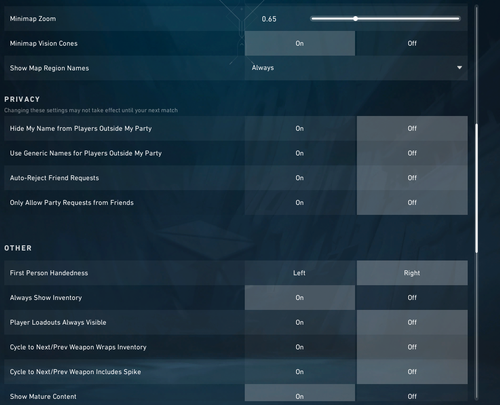Turn Auto-Reject Friend Requests On
The width and height of the screenshot is (500, 405).
coord(300,178)
